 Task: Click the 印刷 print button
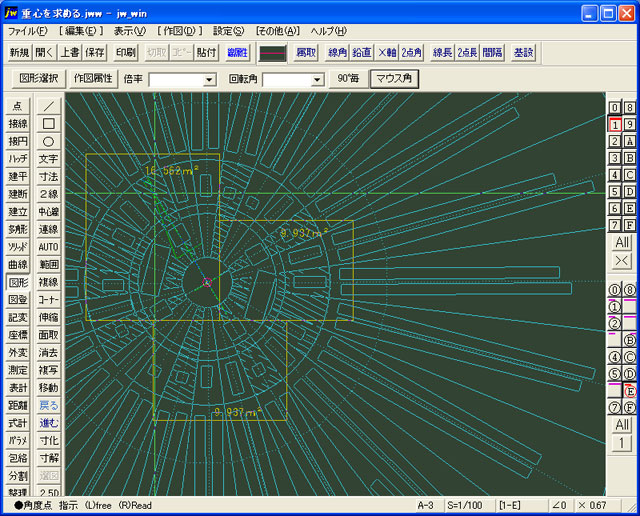click(126, 53)
